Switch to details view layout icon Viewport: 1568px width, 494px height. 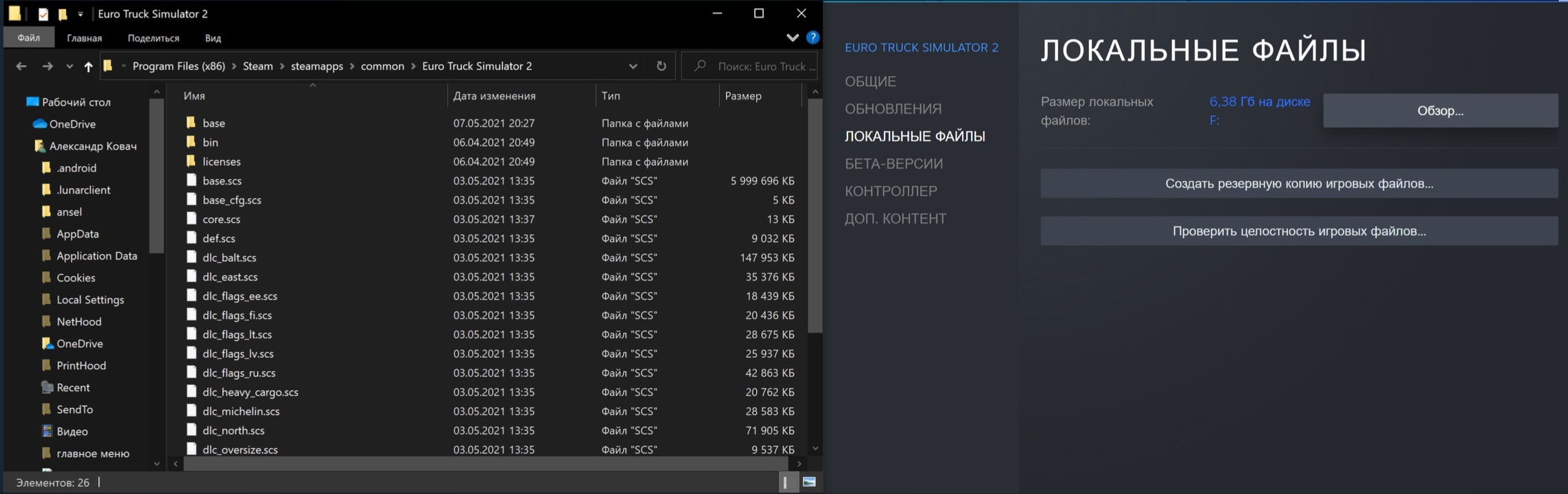click(x=787, y=482)
